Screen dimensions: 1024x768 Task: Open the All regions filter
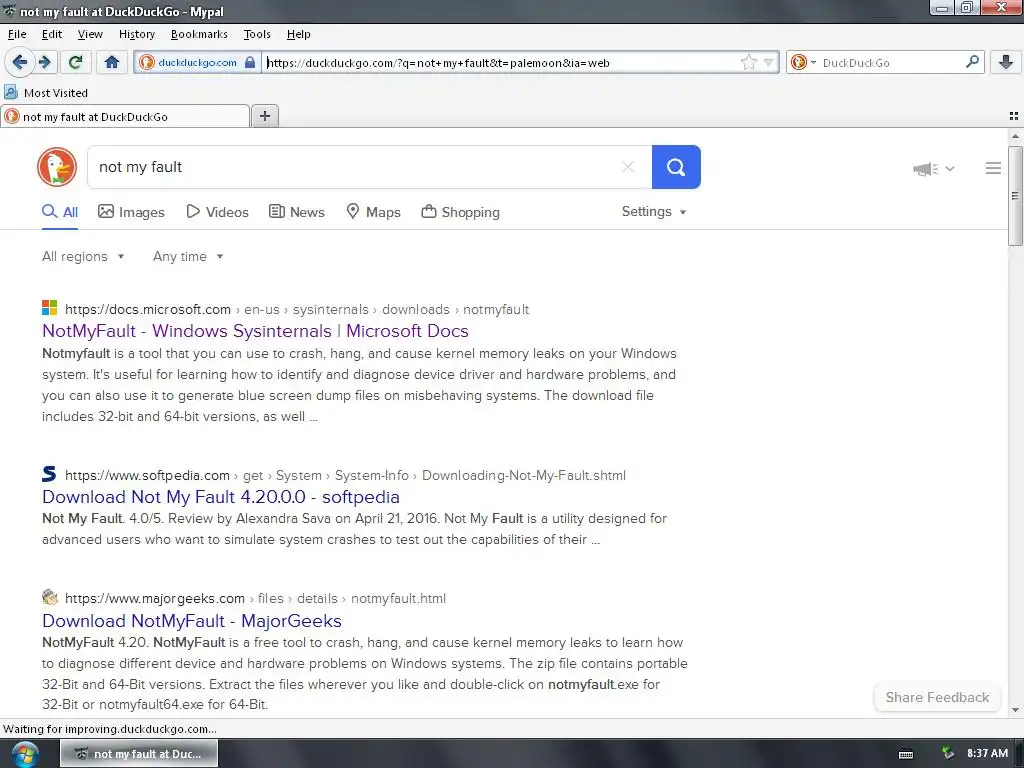pyautogui.click(x=83, y=256)
